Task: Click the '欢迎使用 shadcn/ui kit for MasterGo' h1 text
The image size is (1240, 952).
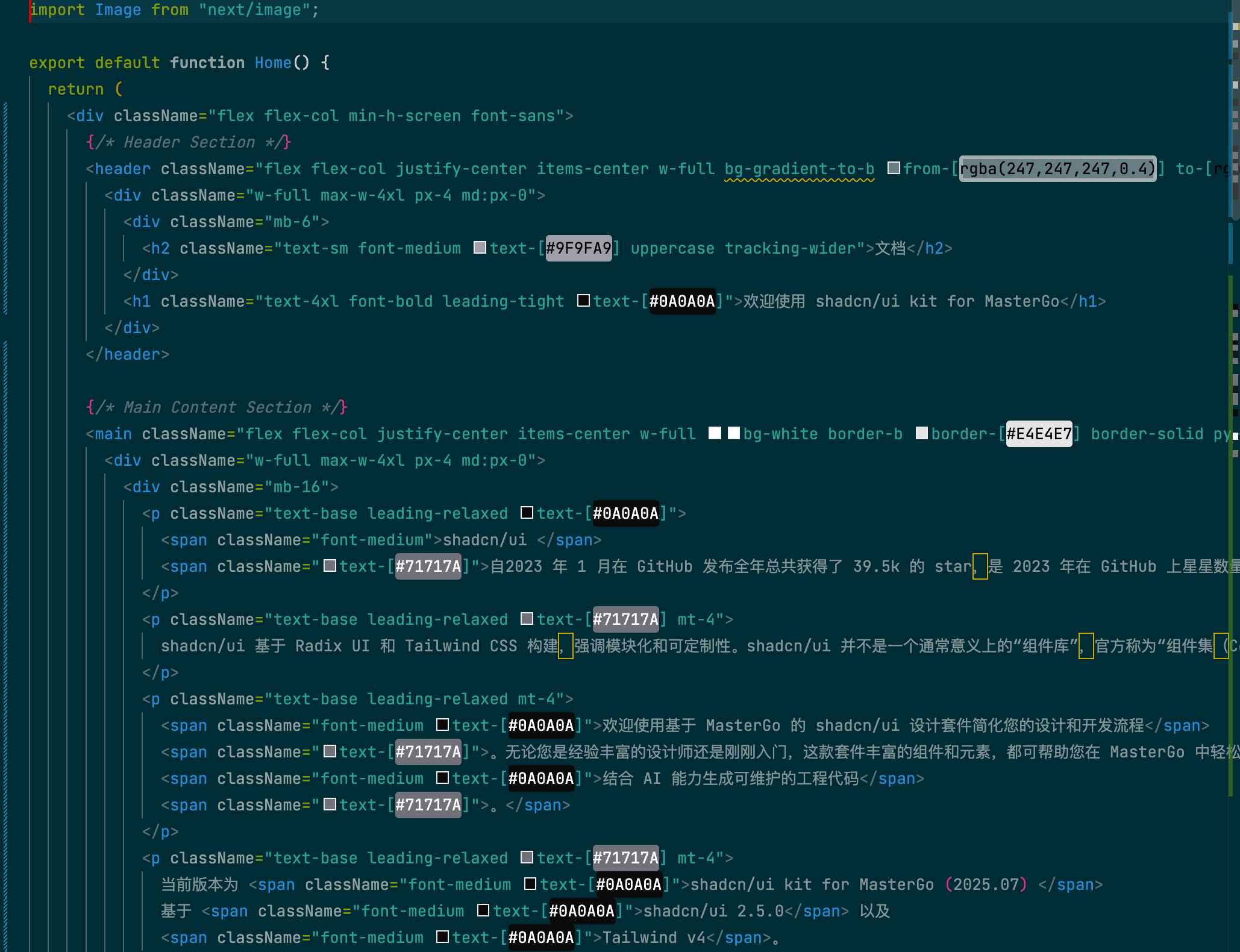Action: (x=901, y=301)
